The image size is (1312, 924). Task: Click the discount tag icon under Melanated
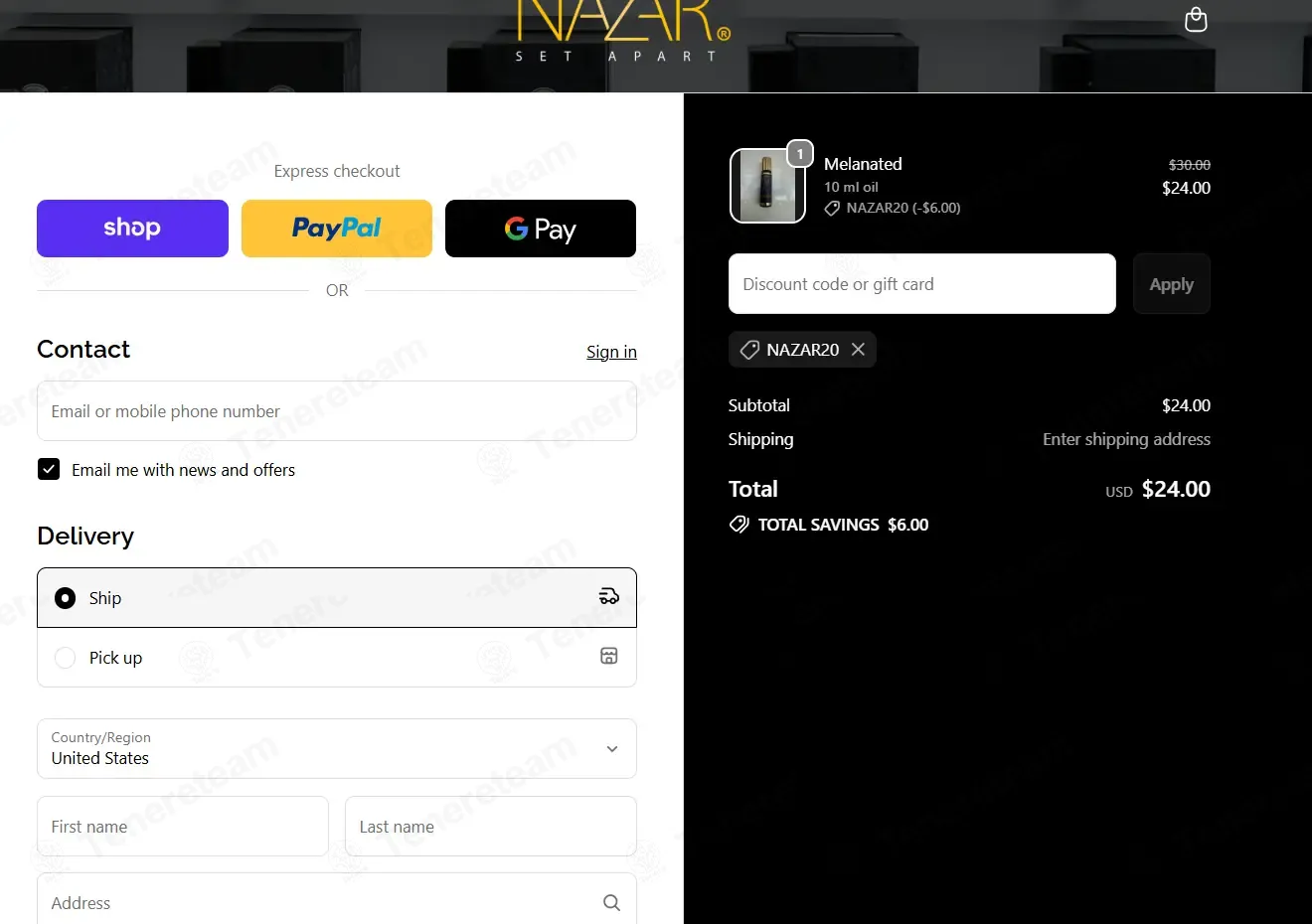click(x=832, y=209)
